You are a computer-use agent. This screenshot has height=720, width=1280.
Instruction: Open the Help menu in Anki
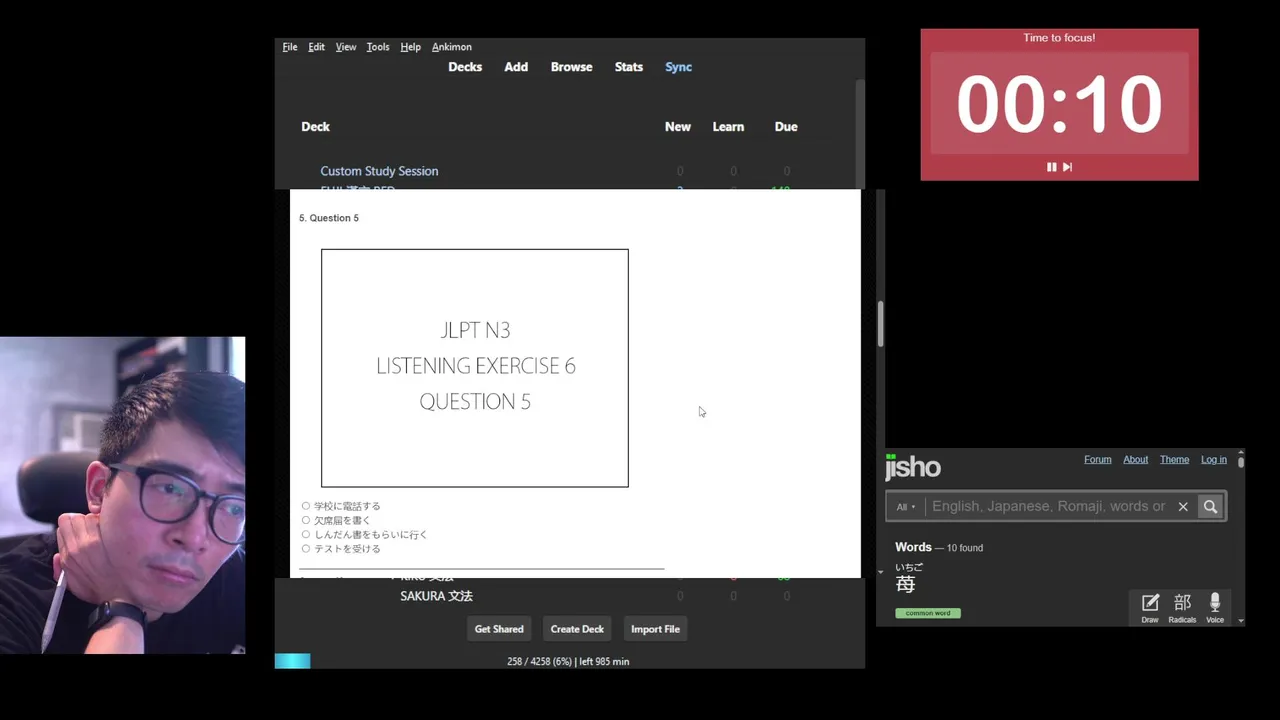pyautogui.click(x=410, y=47)
